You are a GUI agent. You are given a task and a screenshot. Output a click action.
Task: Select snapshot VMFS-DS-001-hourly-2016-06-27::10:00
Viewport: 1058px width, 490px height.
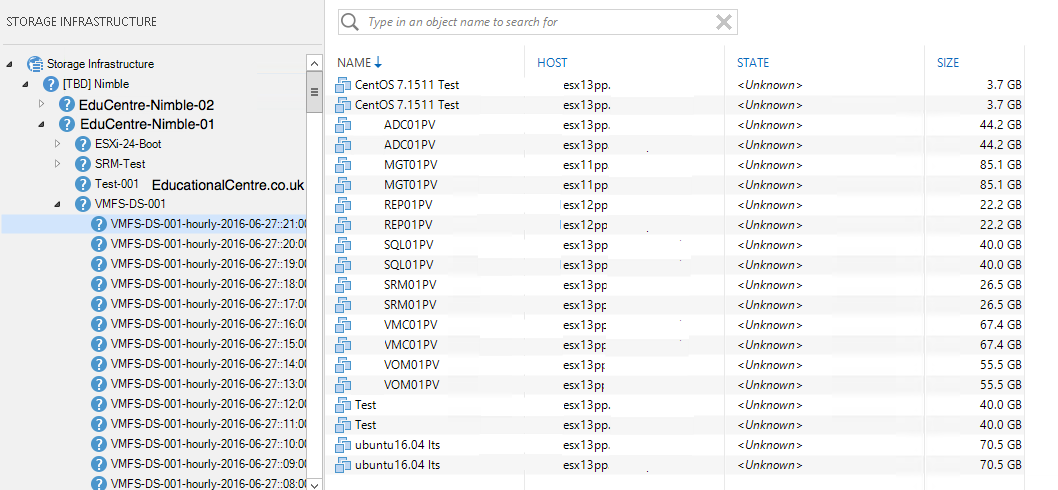[209, 444]
